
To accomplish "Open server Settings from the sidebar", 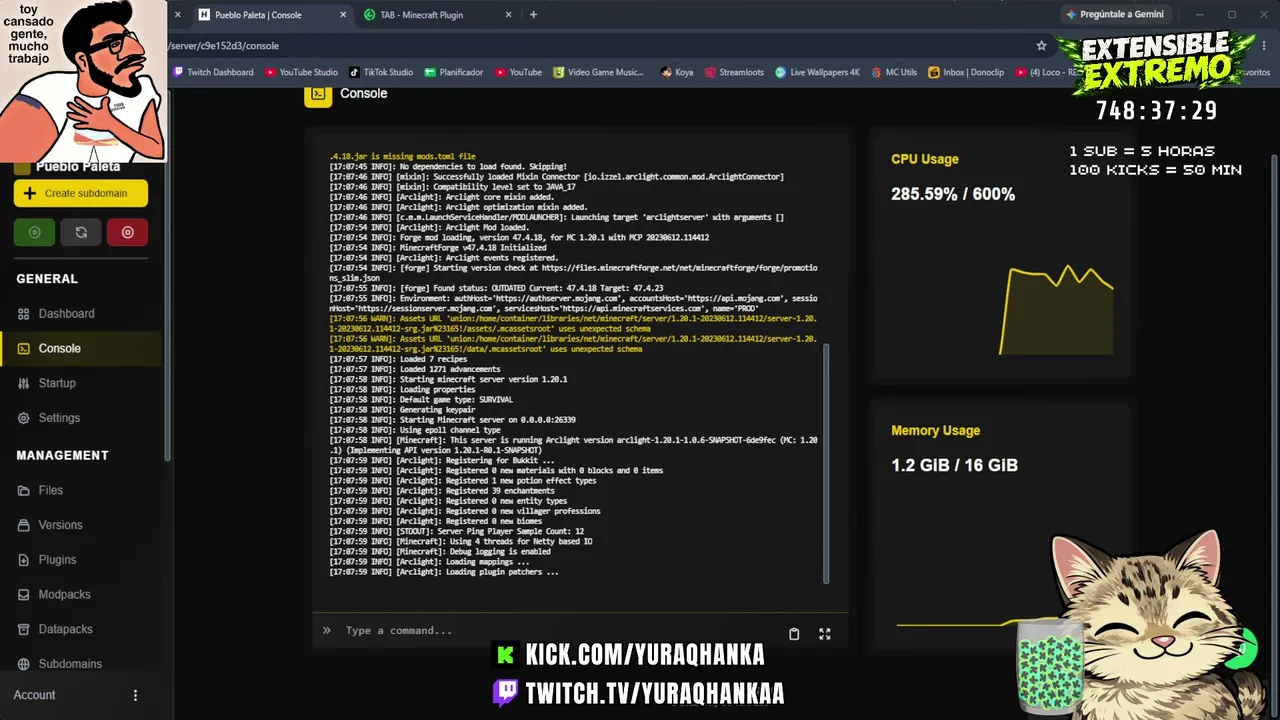I will (x=59, y=418).
